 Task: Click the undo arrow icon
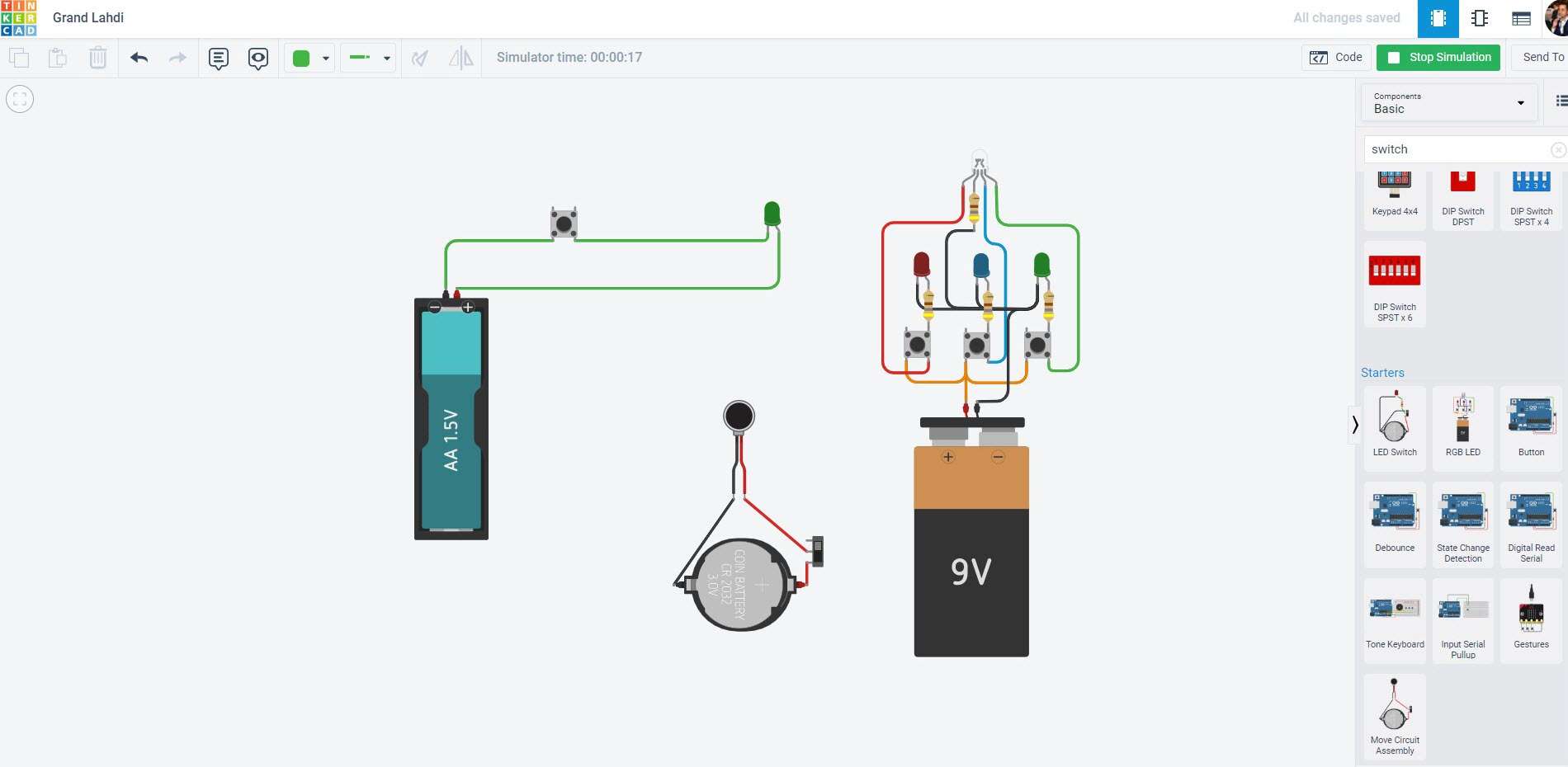139,58
